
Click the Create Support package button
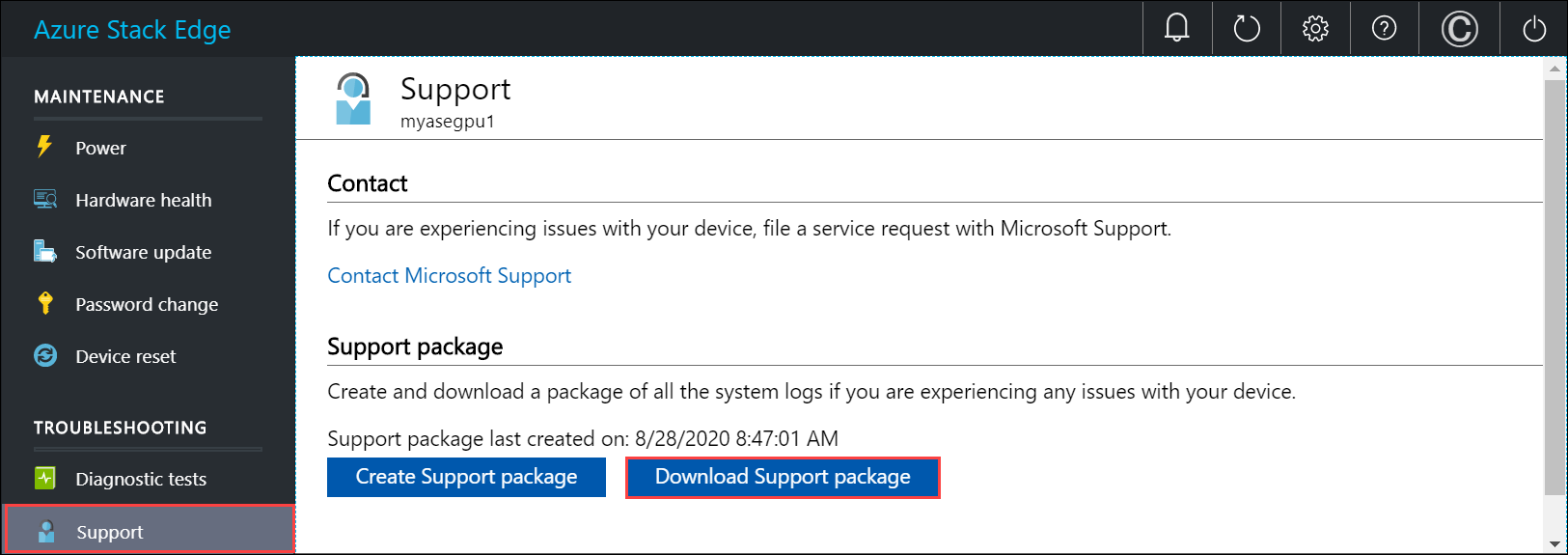[x=466, y=477]
